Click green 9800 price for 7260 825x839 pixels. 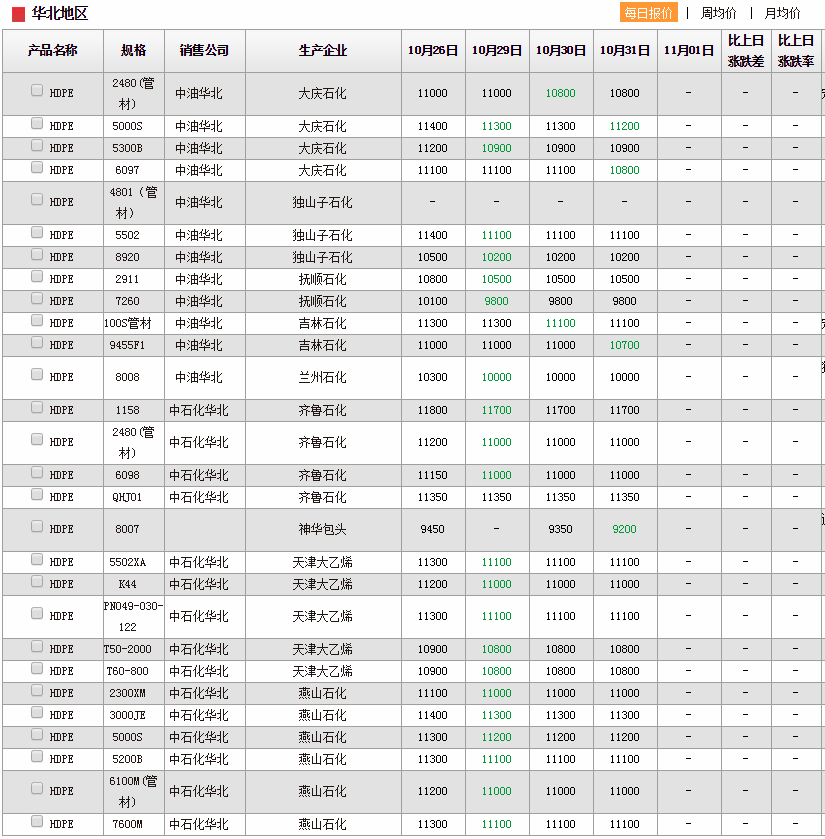[496, 301]
